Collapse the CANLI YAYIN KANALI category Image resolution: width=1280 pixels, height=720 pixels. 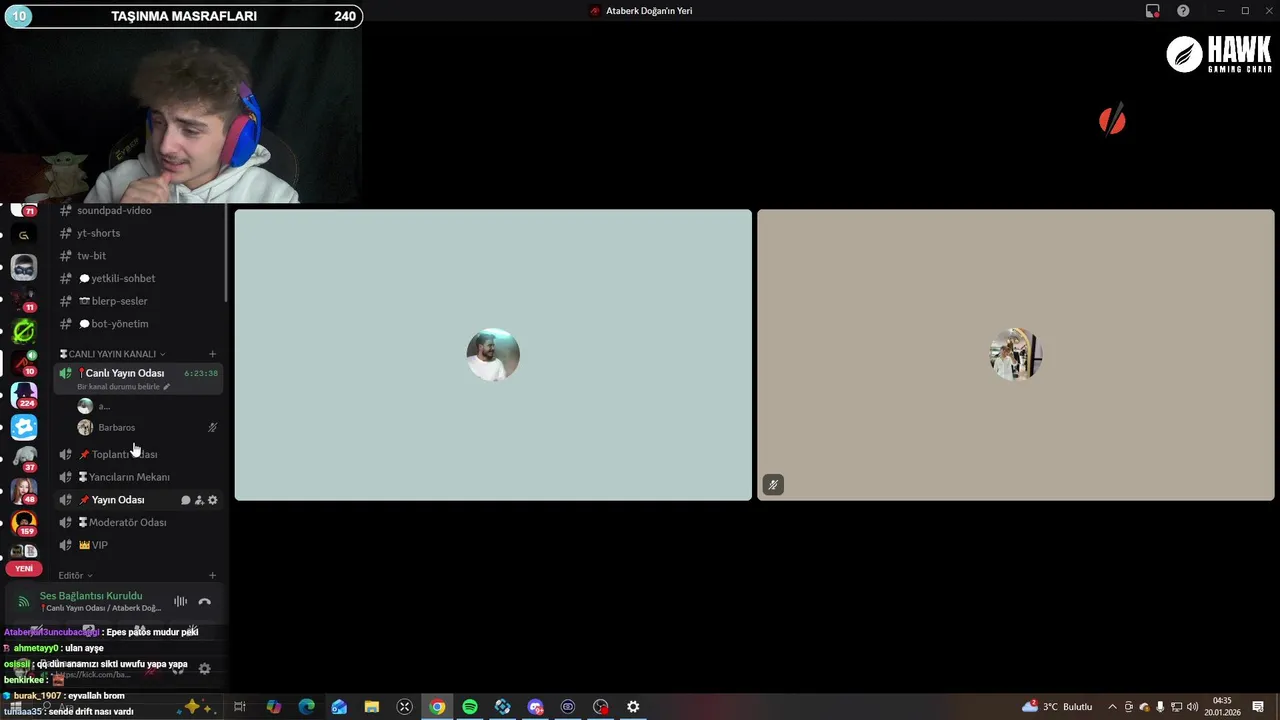[x=112, y=354]
